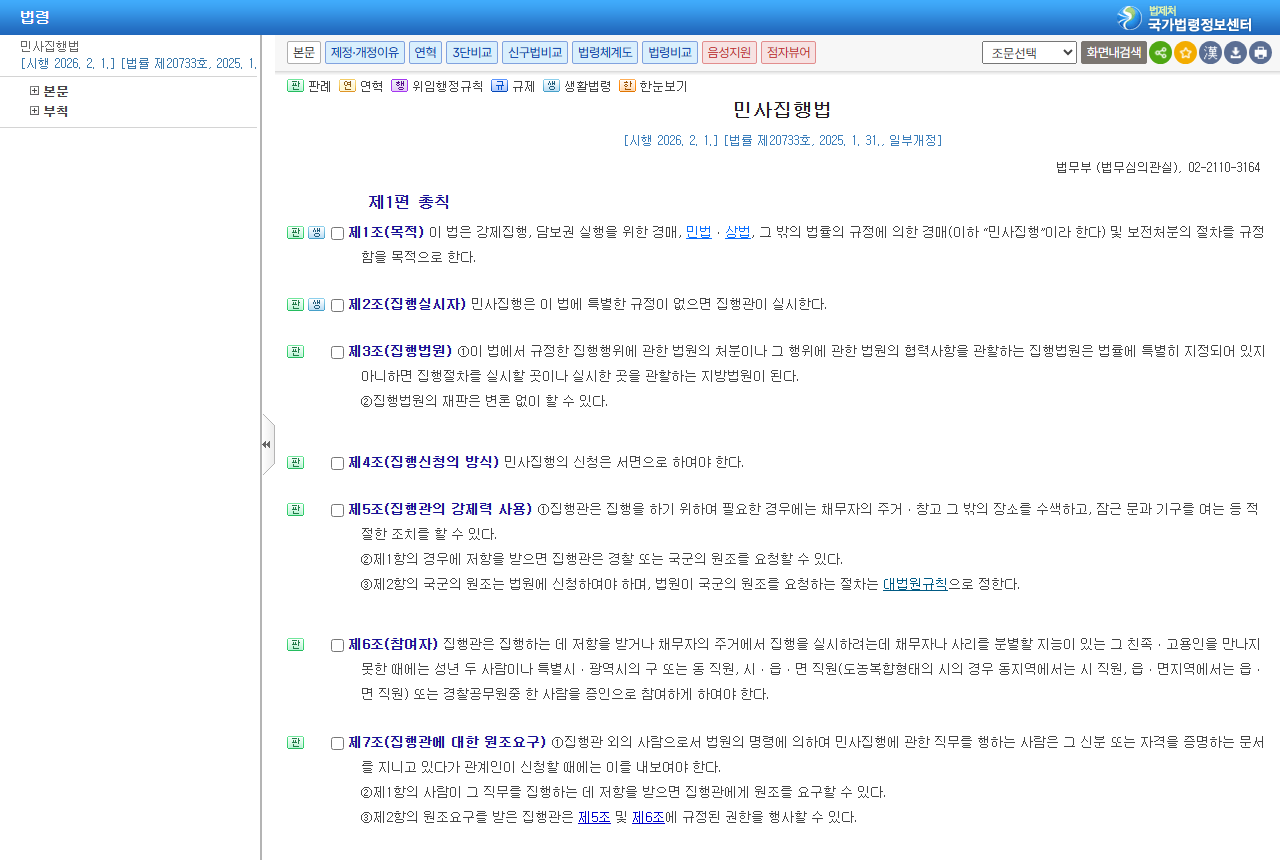This screenshot has height=860, width=1280.
Task: Check the 제1조(목적) checkbox
Action: click(x=337, y=233)
